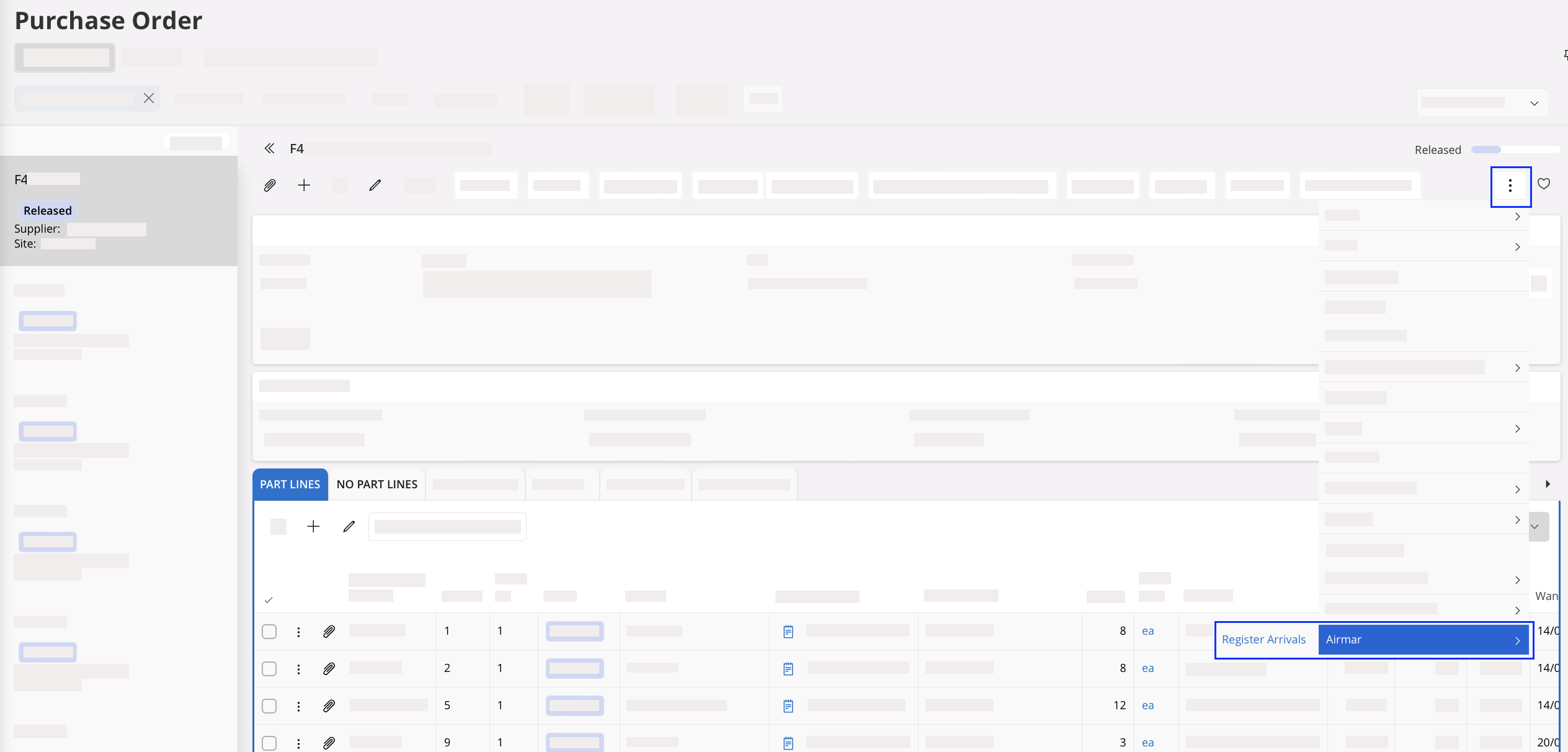The height and width of the screenshot is (752, 1568).
Task: Click the 'ea' unit link in line 5
Action: pyautogui.click(x=1147, y=705)
